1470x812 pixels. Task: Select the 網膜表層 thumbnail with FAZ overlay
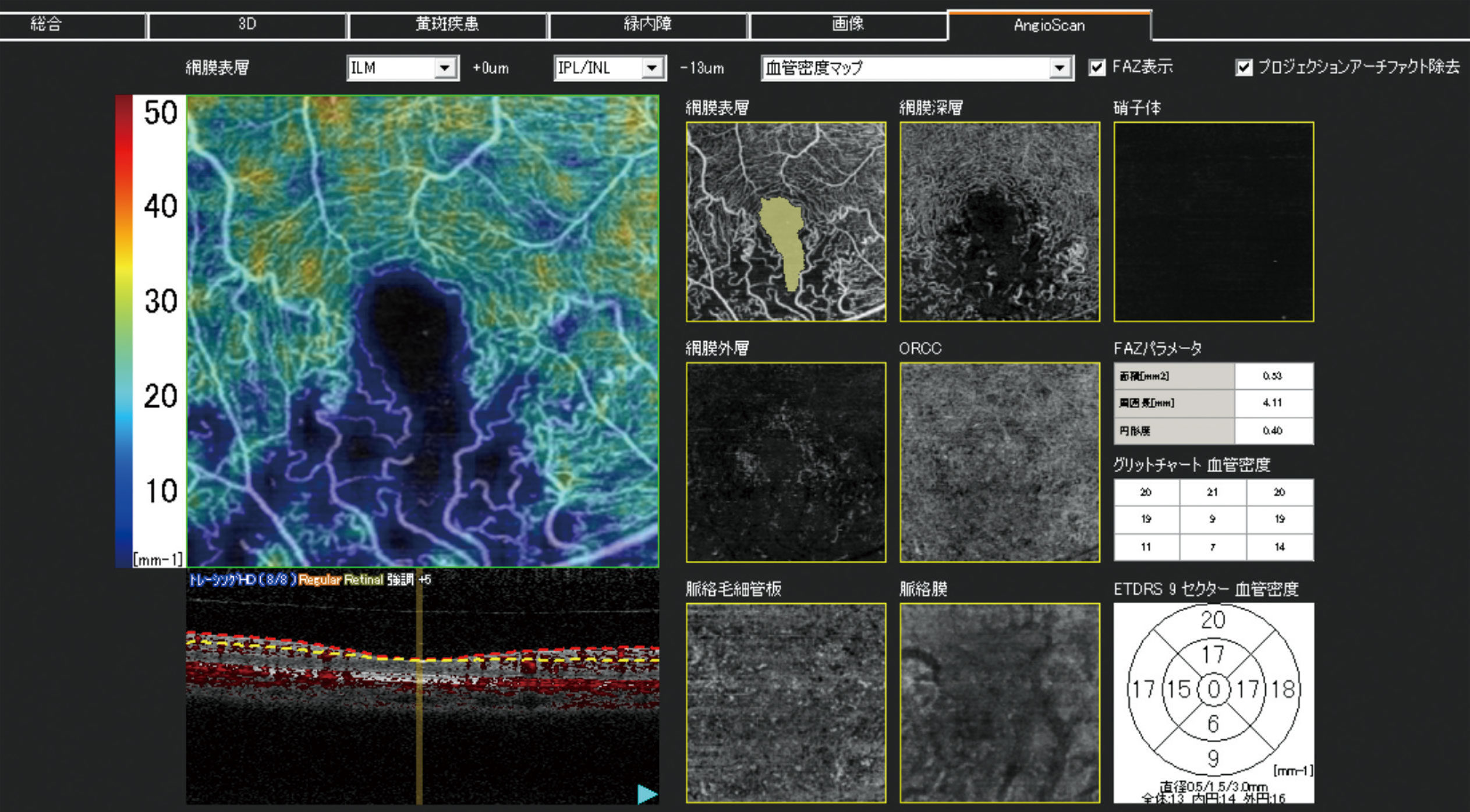(x=786, y=222)
